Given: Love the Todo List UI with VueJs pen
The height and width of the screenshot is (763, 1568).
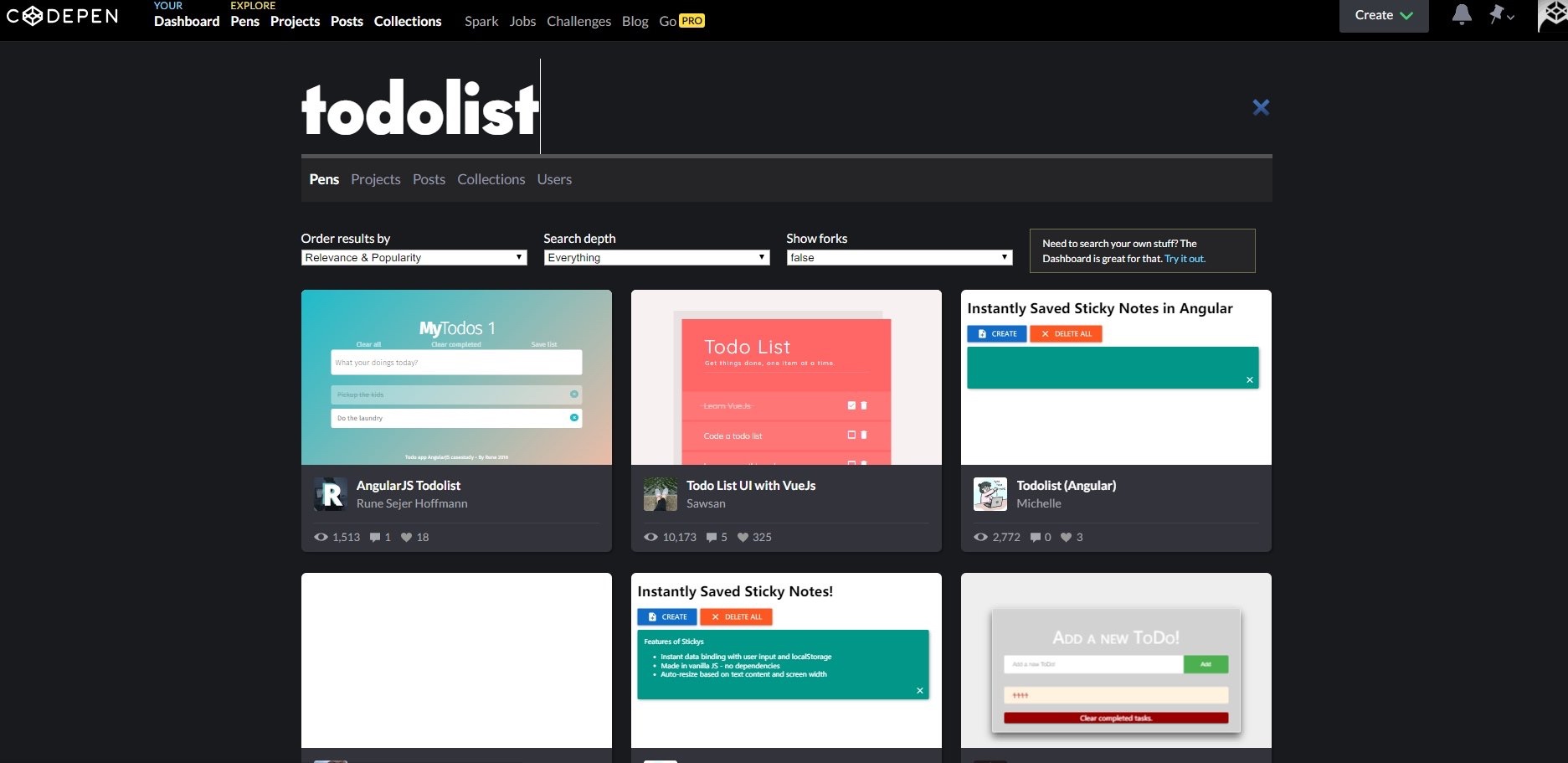Looking at the screenshot, I should [743, 538].
